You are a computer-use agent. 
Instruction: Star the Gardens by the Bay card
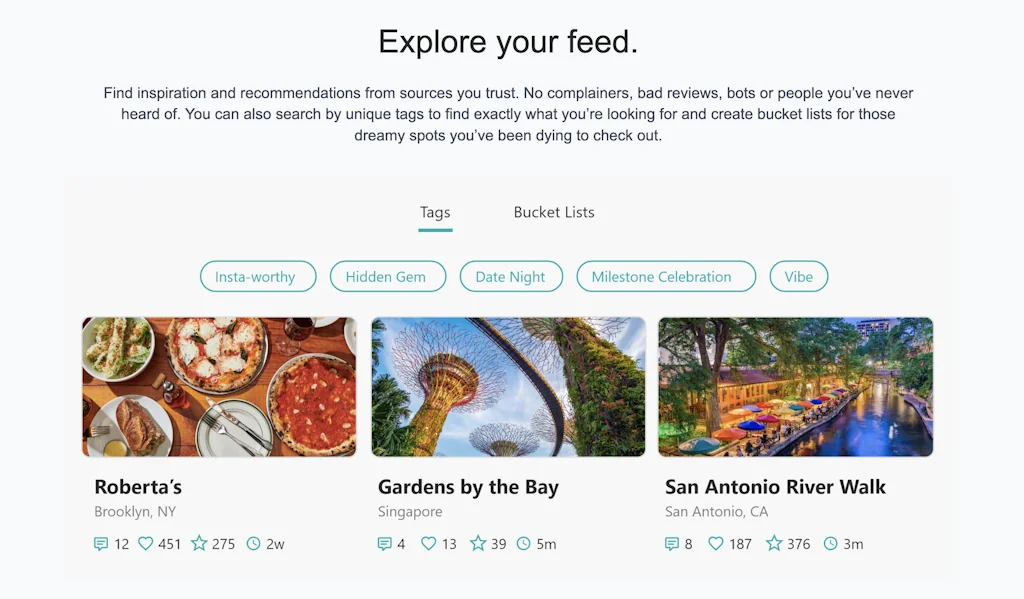478,544
